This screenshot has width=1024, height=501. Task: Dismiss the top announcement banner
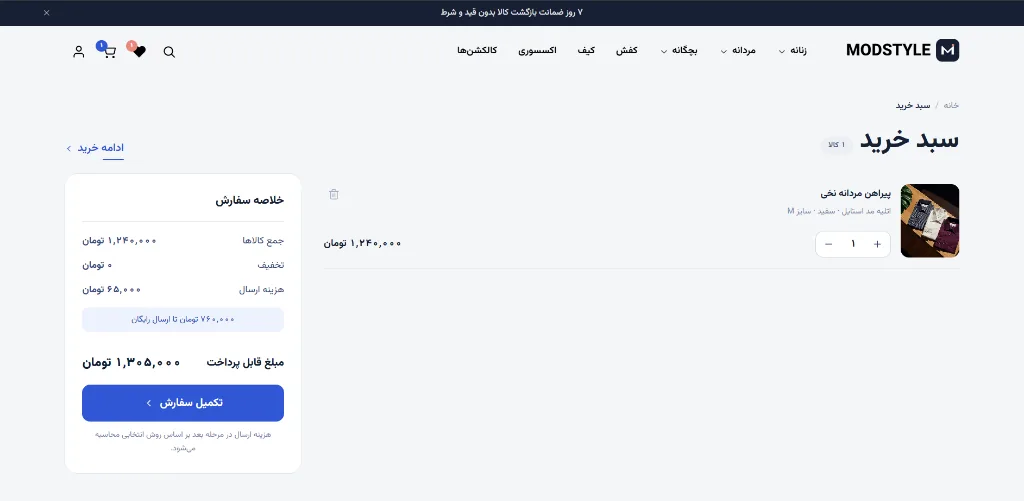46,12
